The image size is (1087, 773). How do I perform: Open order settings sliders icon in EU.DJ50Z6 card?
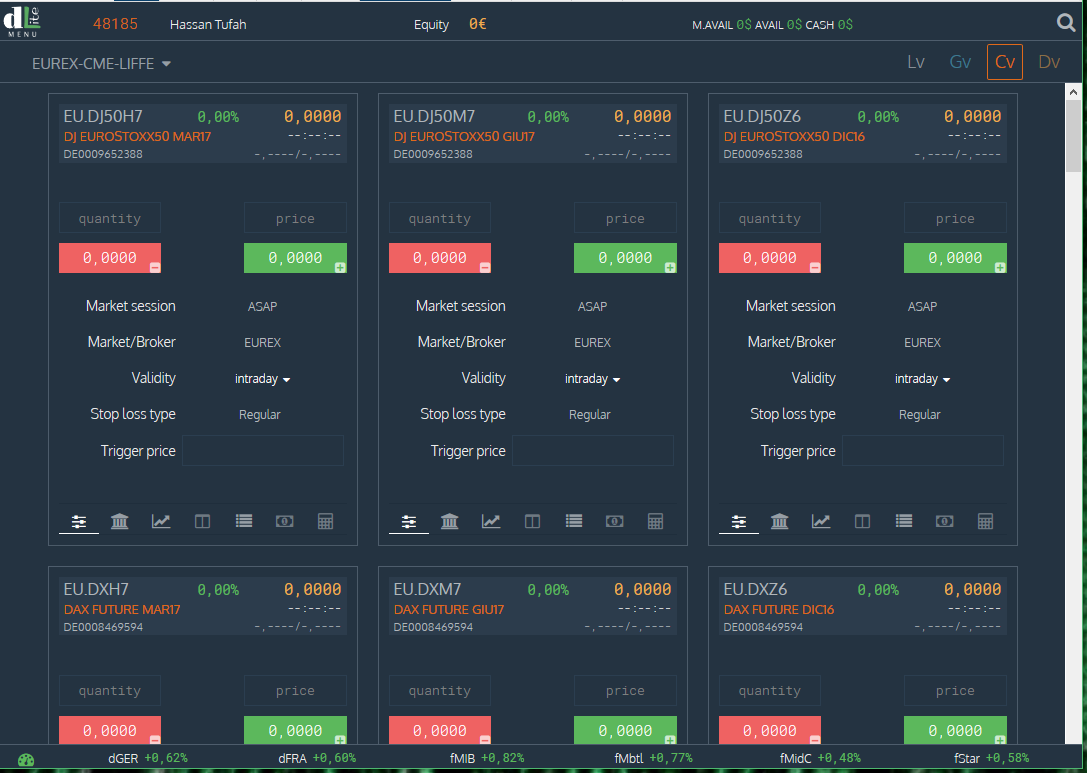tap(739, 521)
